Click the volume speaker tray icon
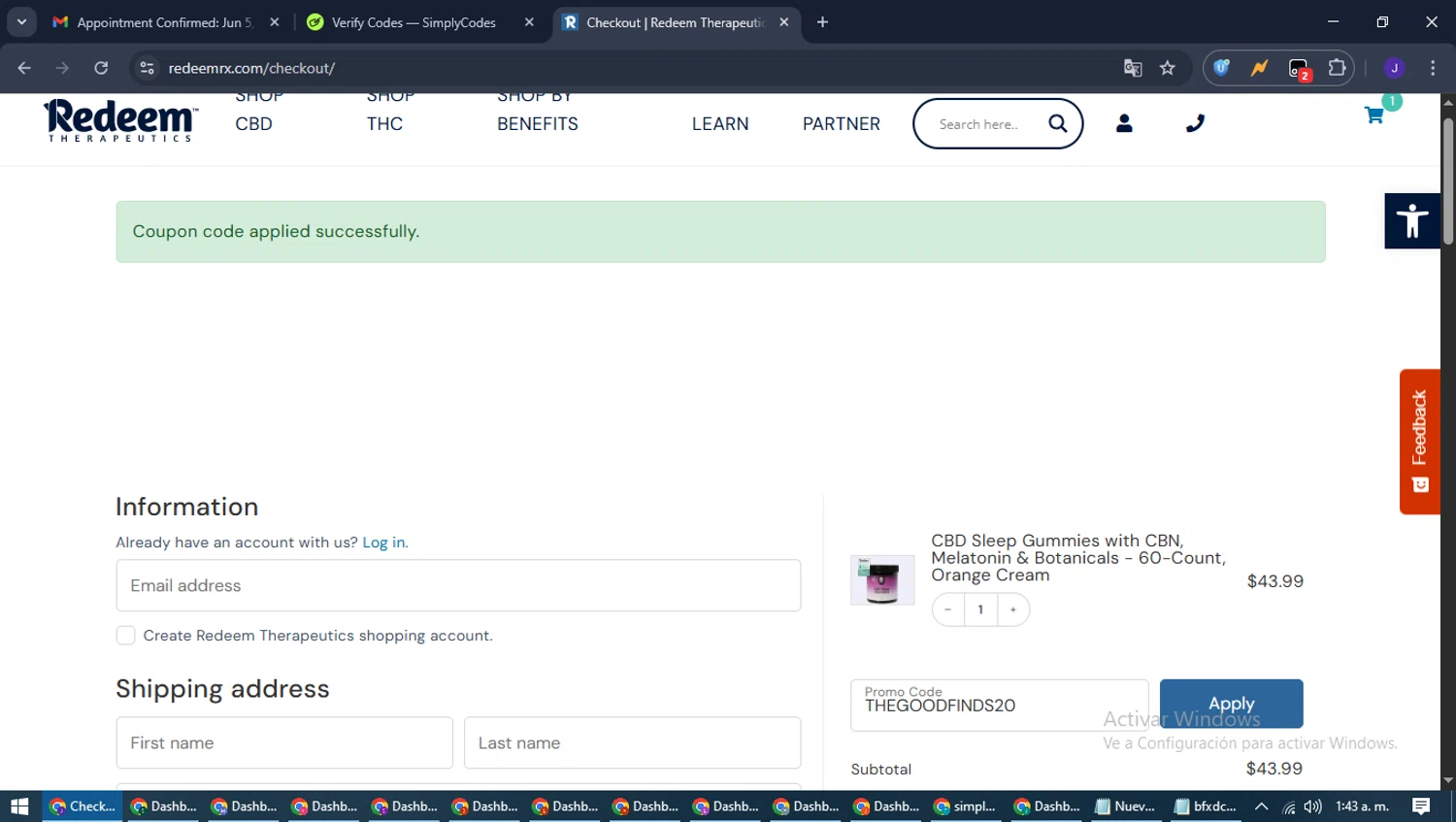This screenshot has height=822, width=1456. (1313, 806)
